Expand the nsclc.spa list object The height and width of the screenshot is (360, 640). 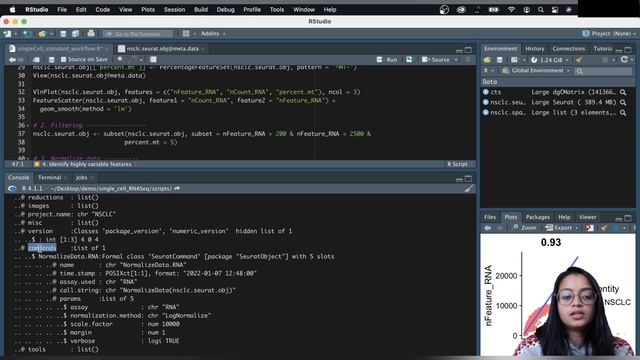(486, 113)
